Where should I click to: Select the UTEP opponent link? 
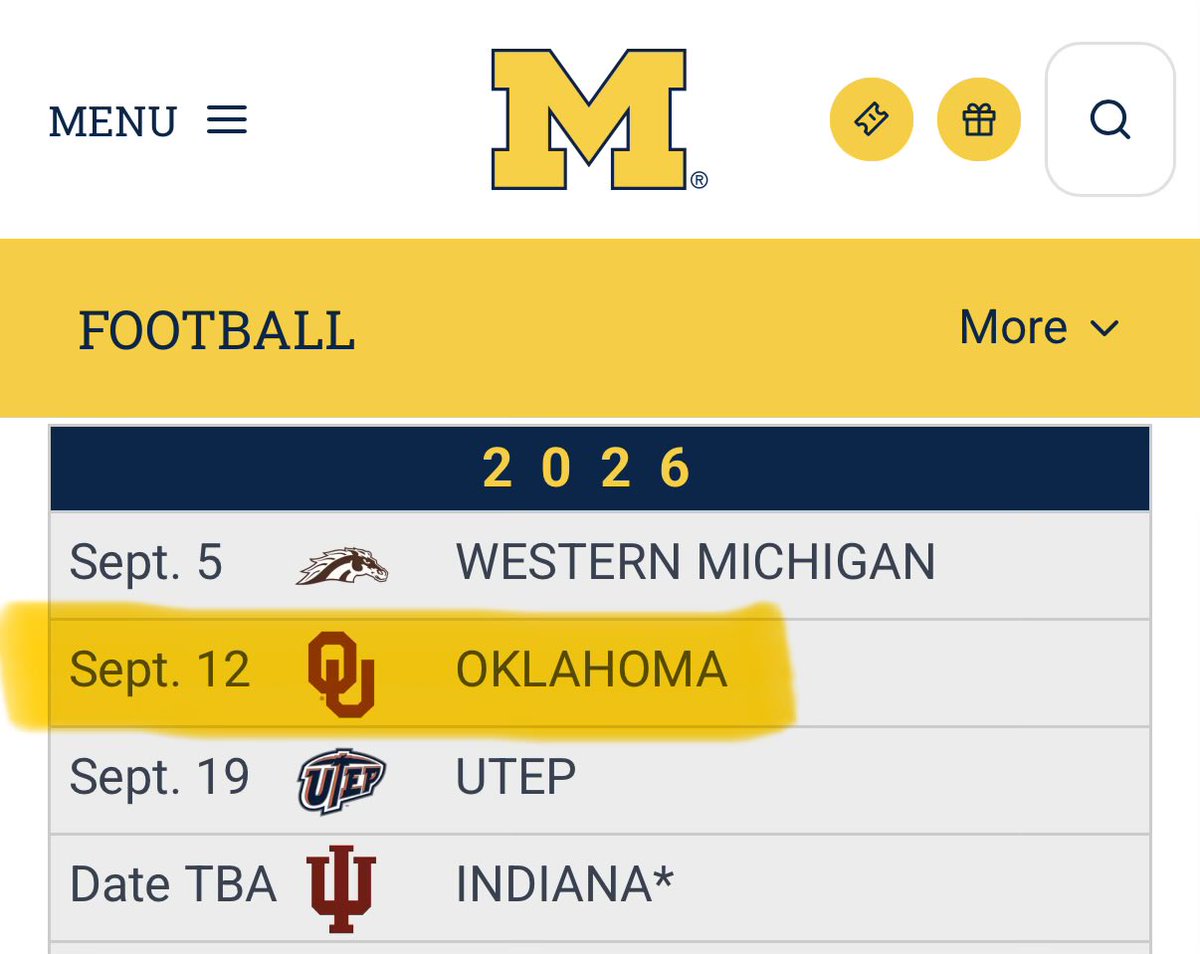[516, 777]
